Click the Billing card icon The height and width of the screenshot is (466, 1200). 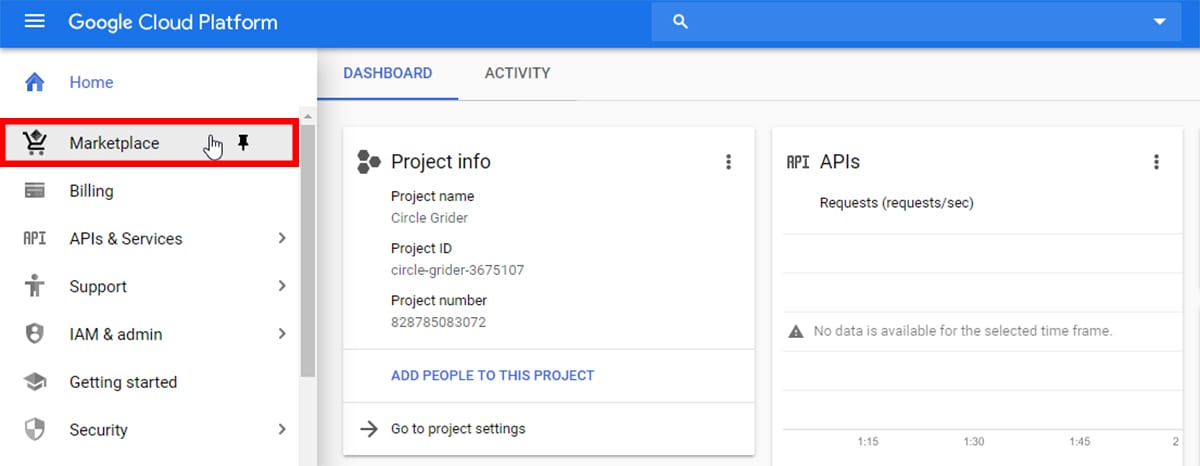coord(35,191)
